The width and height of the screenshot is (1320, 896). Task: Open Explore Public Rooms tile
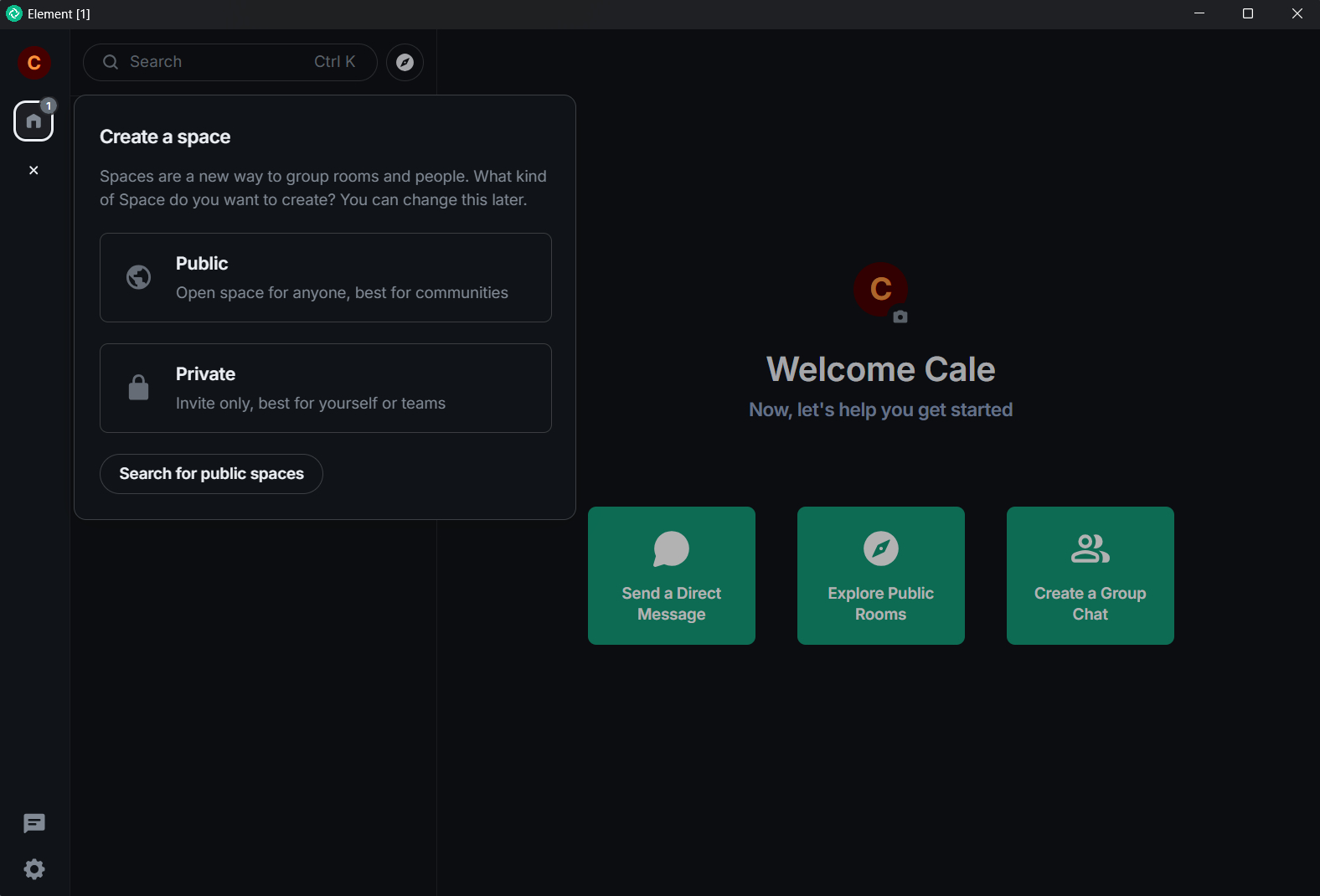pyautogui.click(x=881, y=575)
